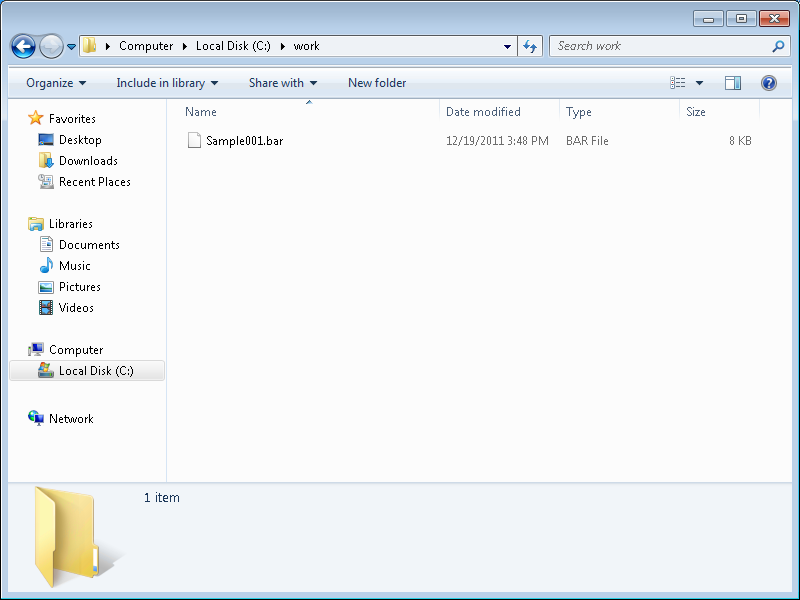Sort by the Name column header
Image resolution: width=800 pixels, height=600 pixels.
[201, 112]
